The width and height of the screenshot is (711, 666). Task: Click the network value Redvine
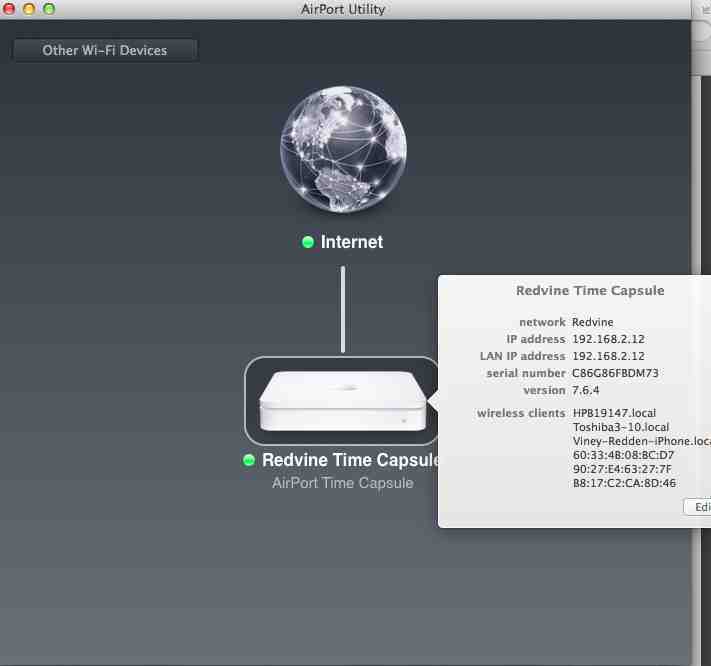click(593, 322)
